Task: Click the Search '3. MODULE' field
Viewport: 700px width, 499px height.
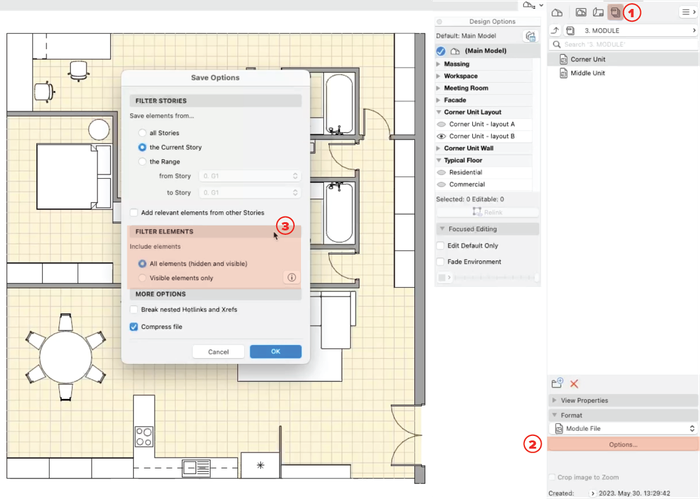Action: (x=623, y=44)
